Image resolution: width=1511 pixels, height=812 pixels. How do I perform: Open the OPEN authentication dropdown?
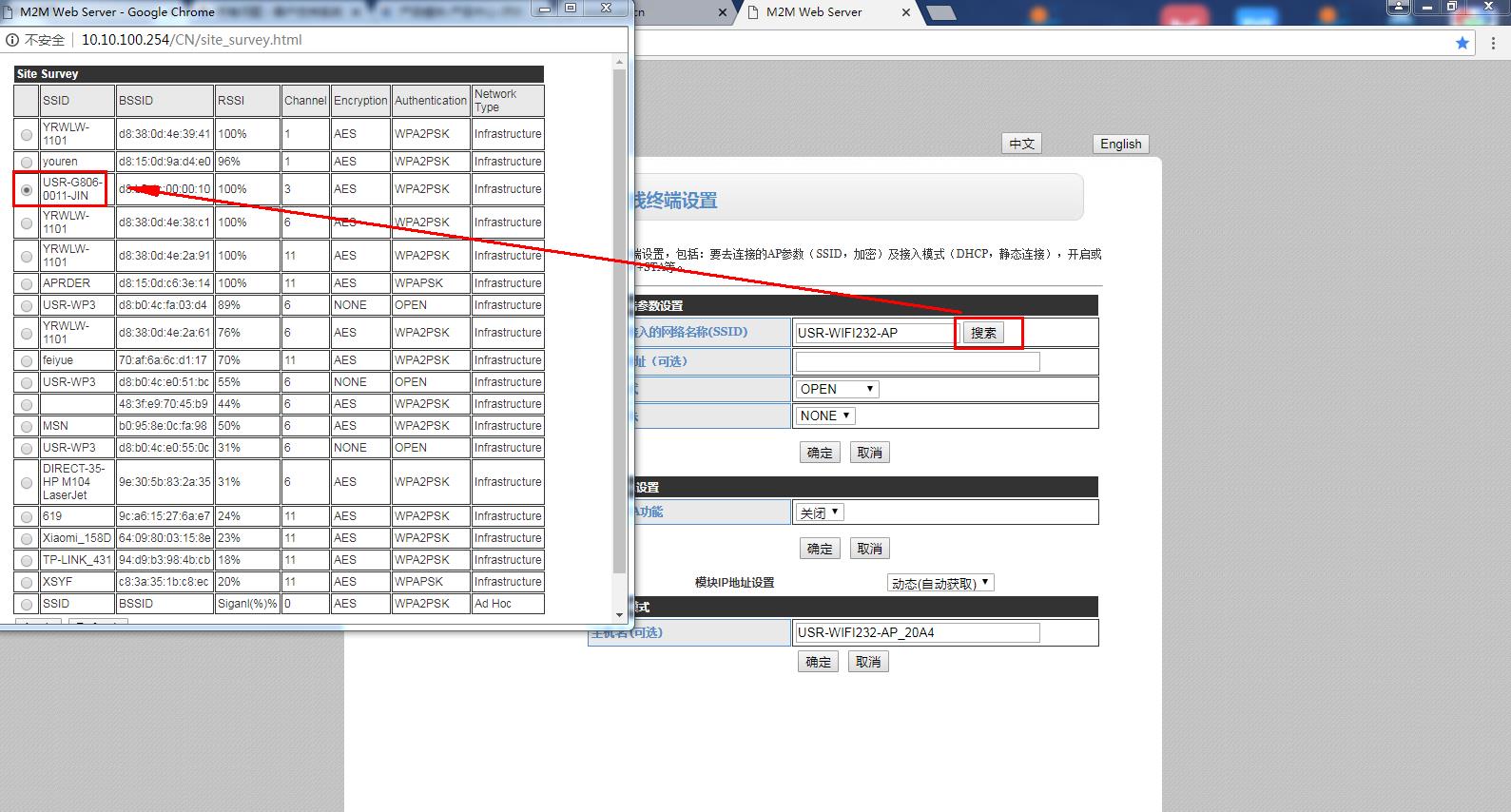pos(837,389)
